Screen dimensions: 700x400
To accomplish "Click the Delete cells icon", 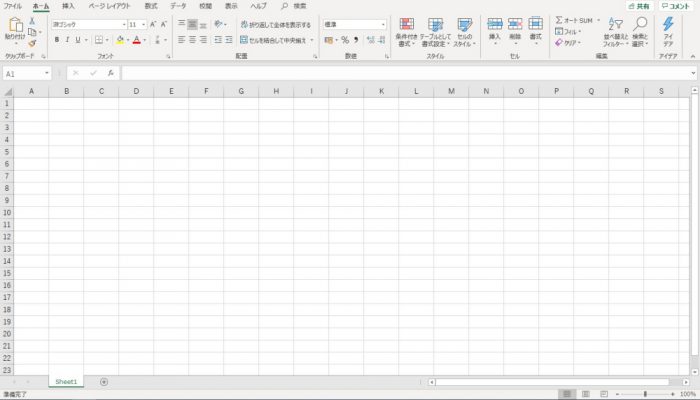I will pos(515,24).
